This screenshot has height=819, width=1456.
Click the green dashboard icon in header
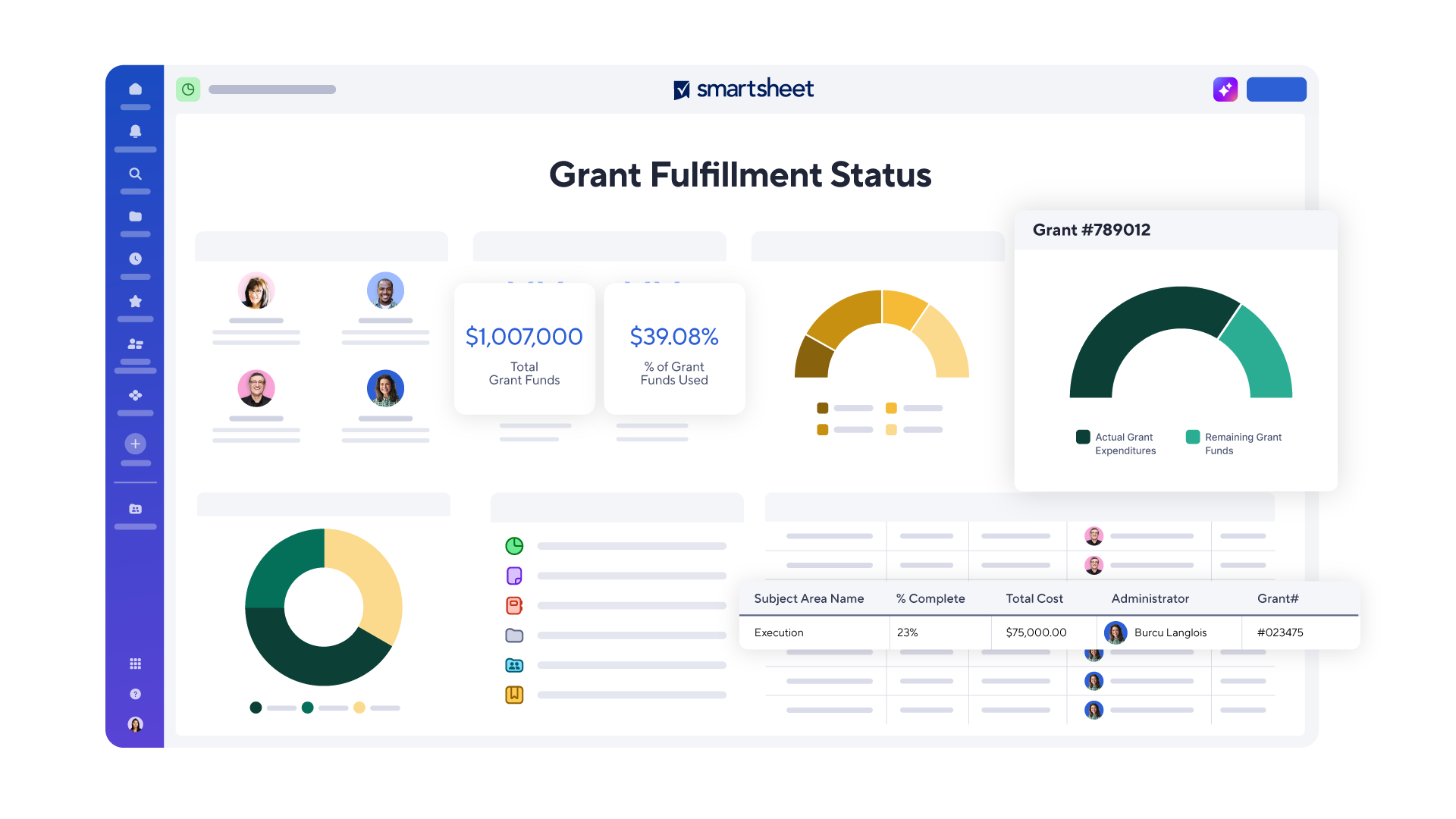coord(188,89)
